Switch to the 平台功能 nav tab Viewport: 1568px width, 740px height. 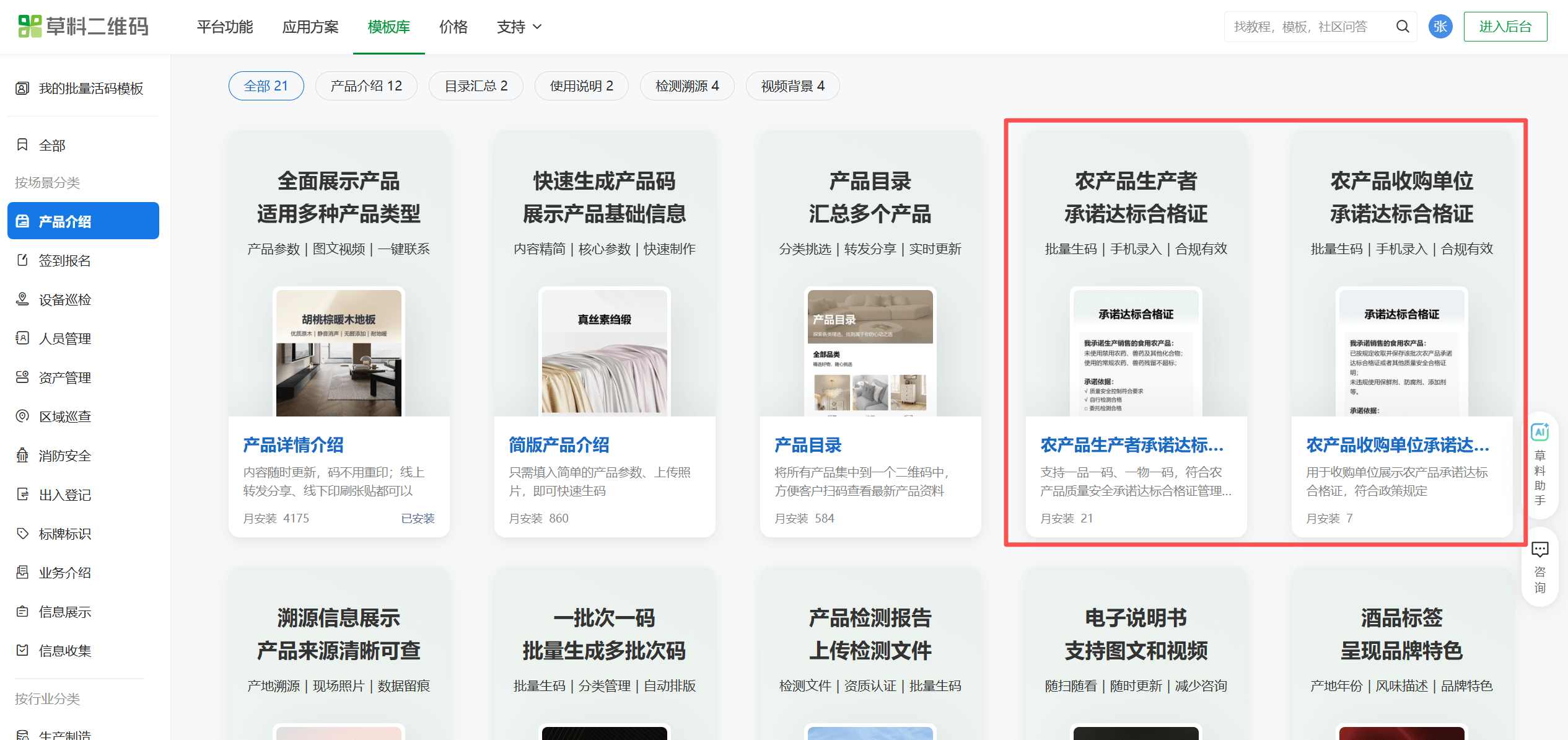pos(225,27)
